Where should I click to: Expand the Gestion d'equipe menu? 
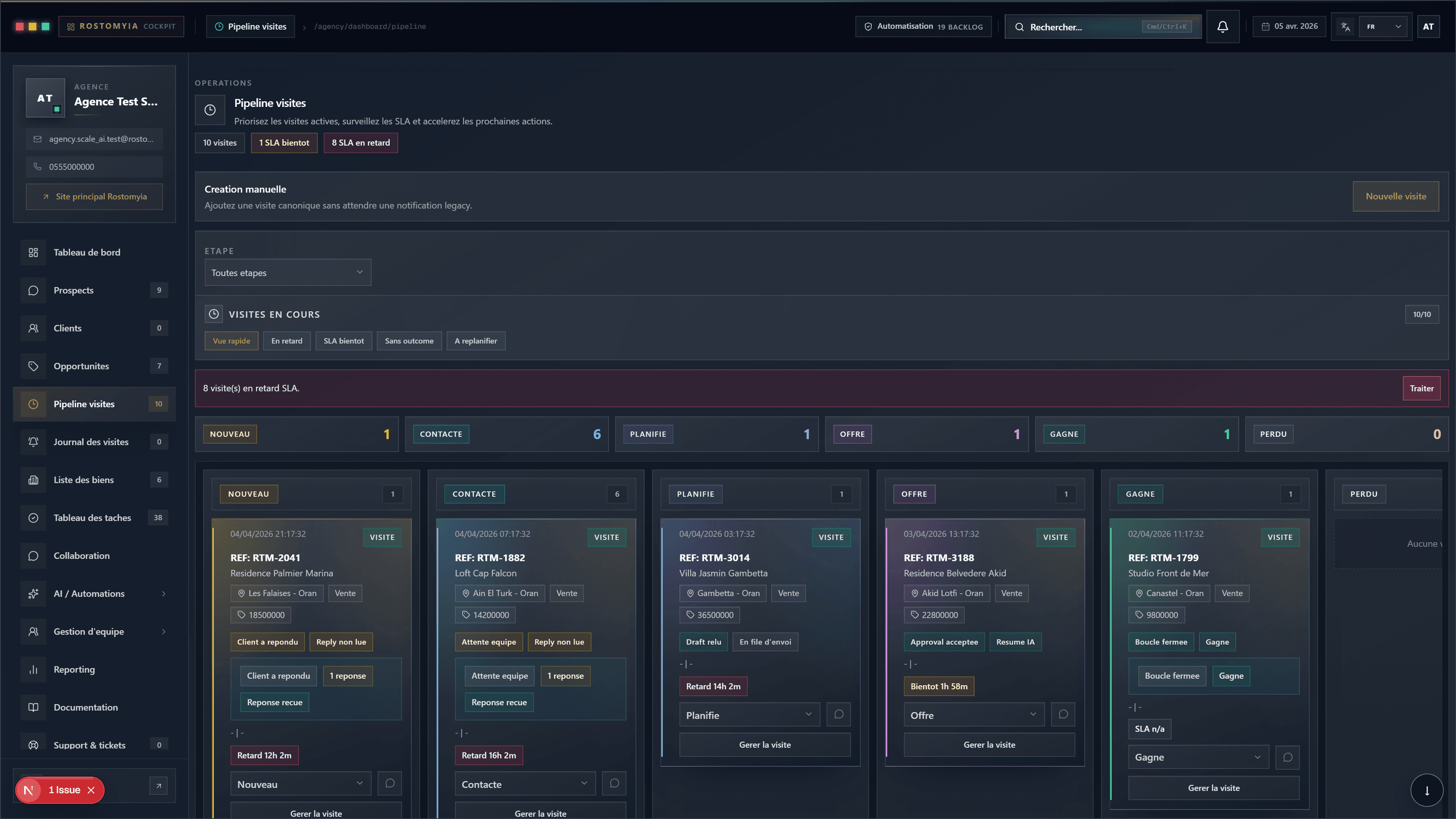(94, 632)
